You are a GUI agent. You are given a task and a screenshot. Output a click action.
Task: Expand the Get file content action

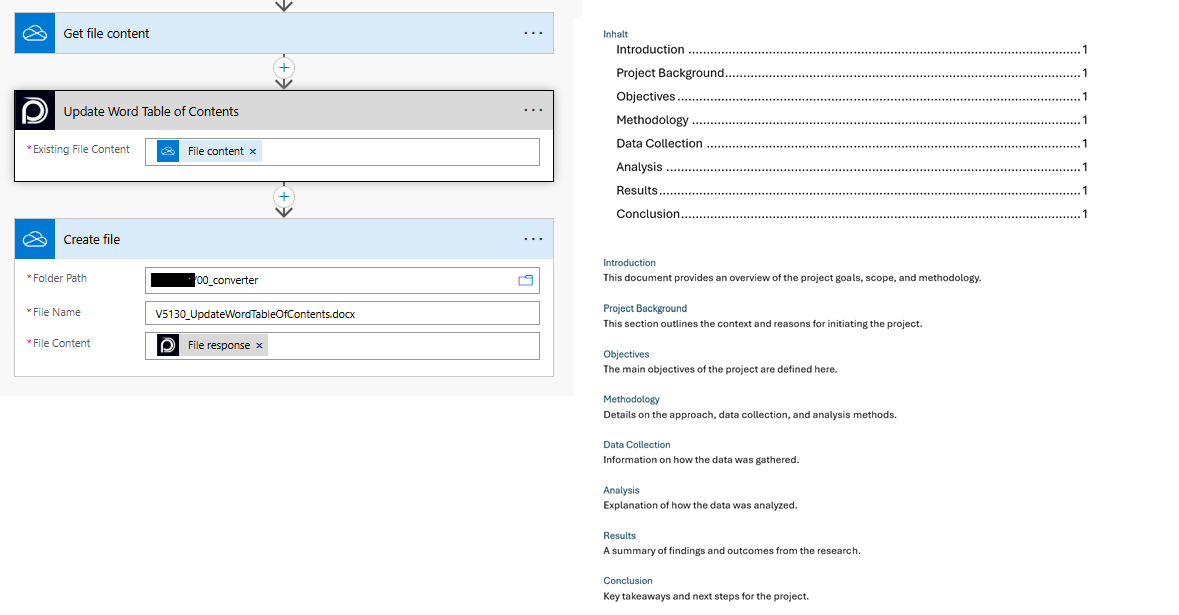coord(280,33)
